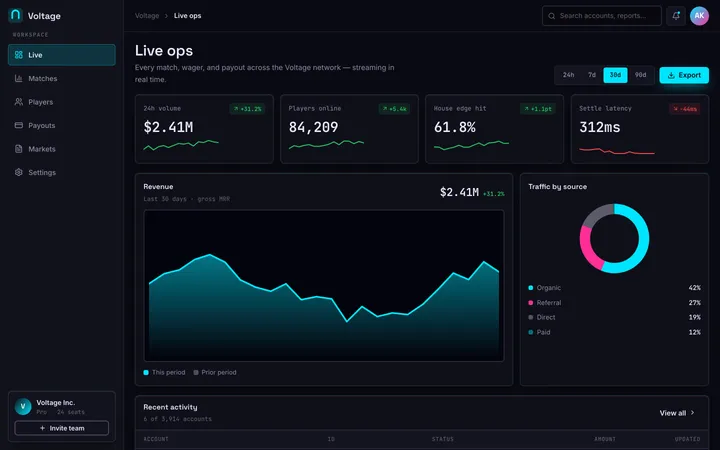Screen dimensions: 720x450
Task: Select the Live sidebar item
Action: click(62, 55)
